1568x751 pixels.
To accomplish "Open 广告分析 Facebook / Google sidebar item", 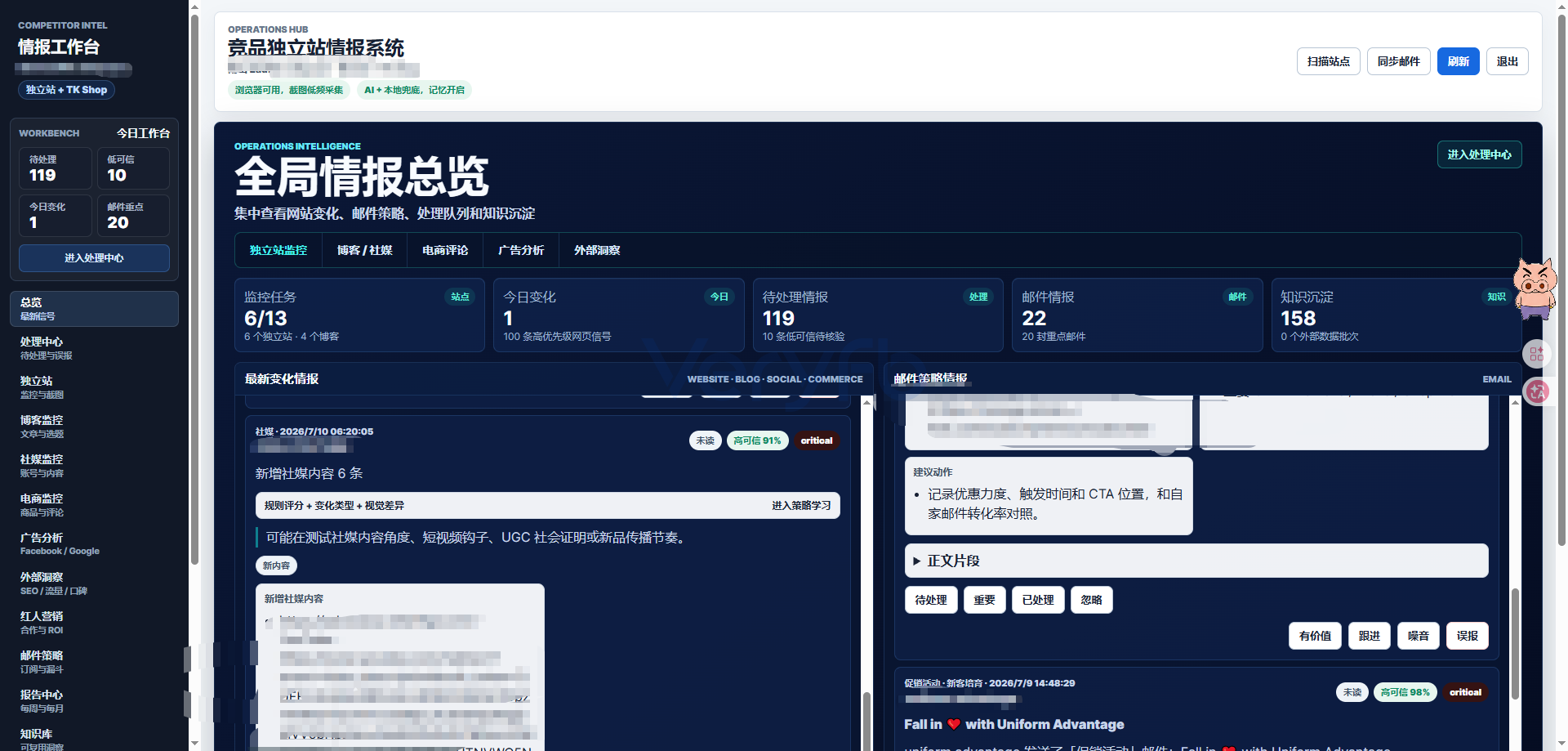I will click(x=94, y=544).
